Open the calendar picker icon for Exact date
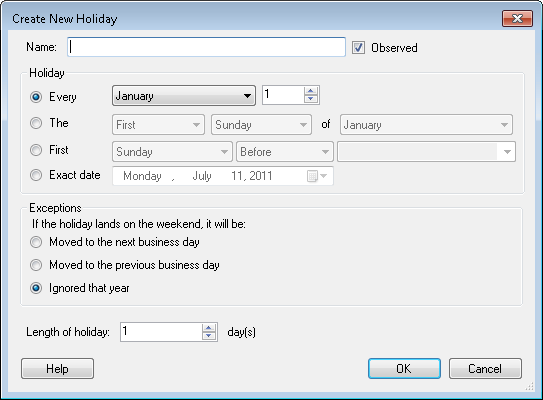Image resolution: width=543 pixels, height=400 pixels. [317, 176]
